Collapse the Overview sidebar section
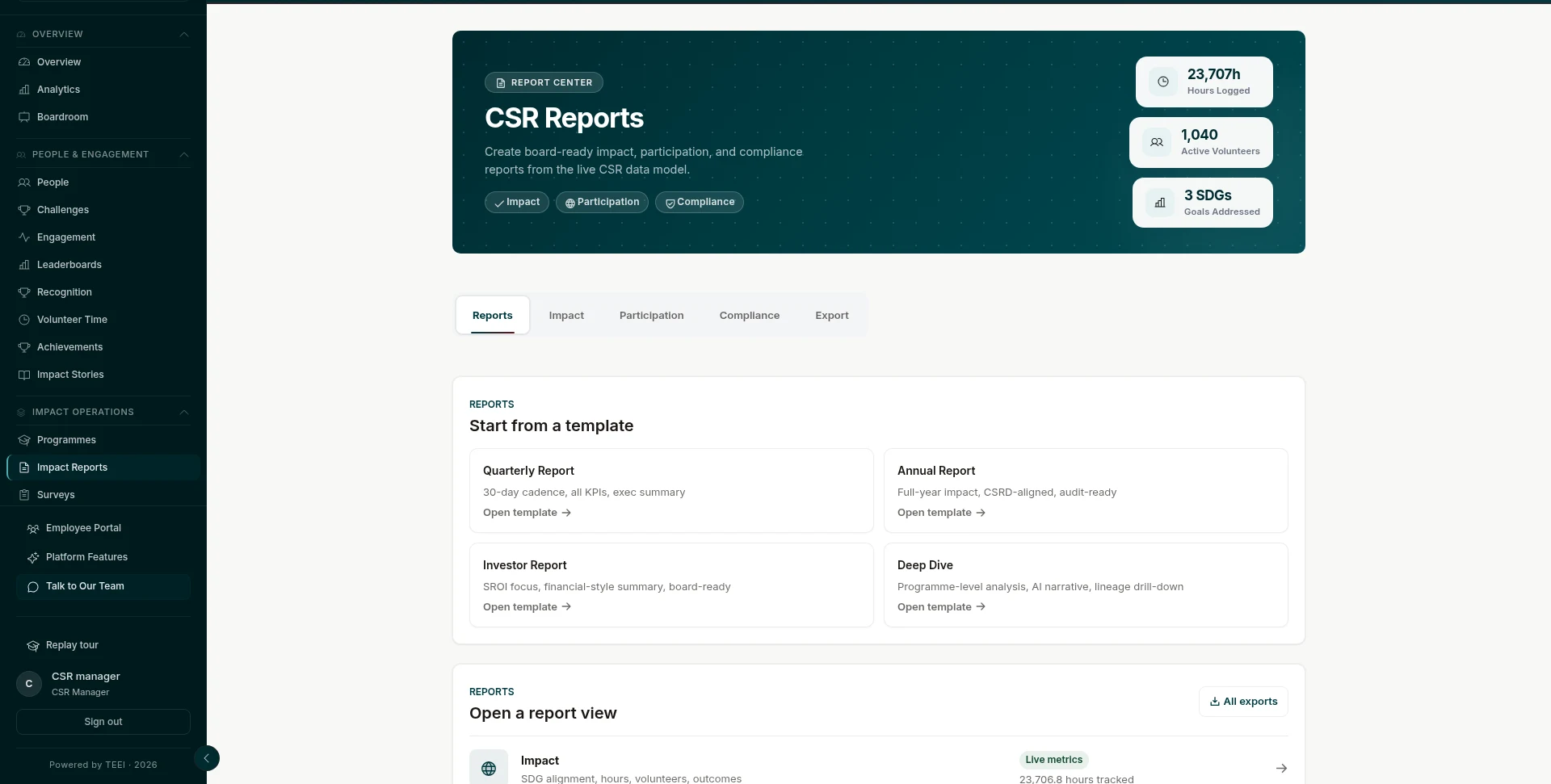The image size is (1551, 784). click(x=184, y=34)
